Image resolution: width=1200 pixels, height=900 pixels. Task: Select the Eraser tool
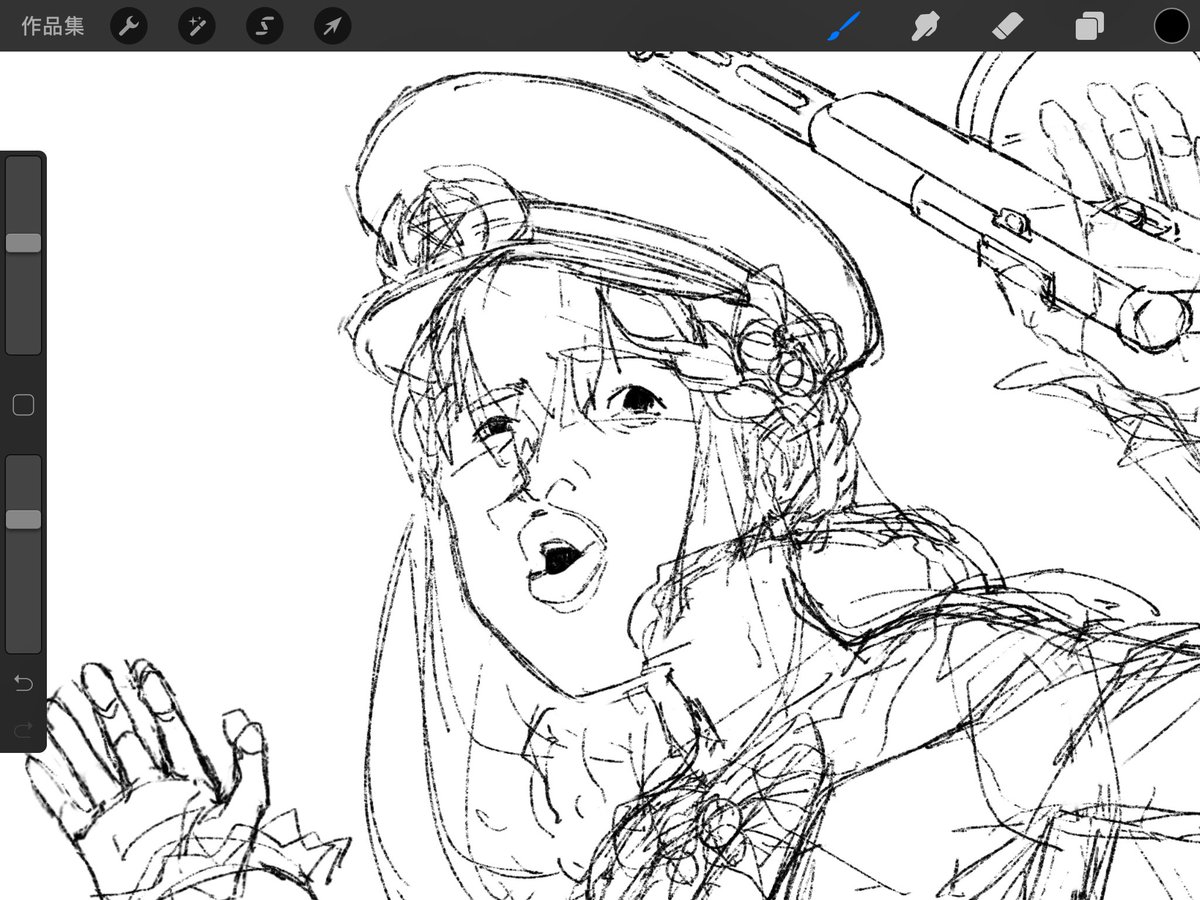[1007, 26]
